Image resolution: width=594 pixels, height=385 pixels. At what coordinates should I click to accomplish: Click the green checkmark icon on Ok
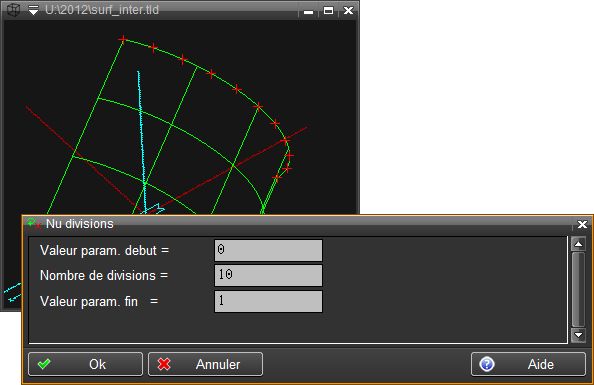coord(44,364)
